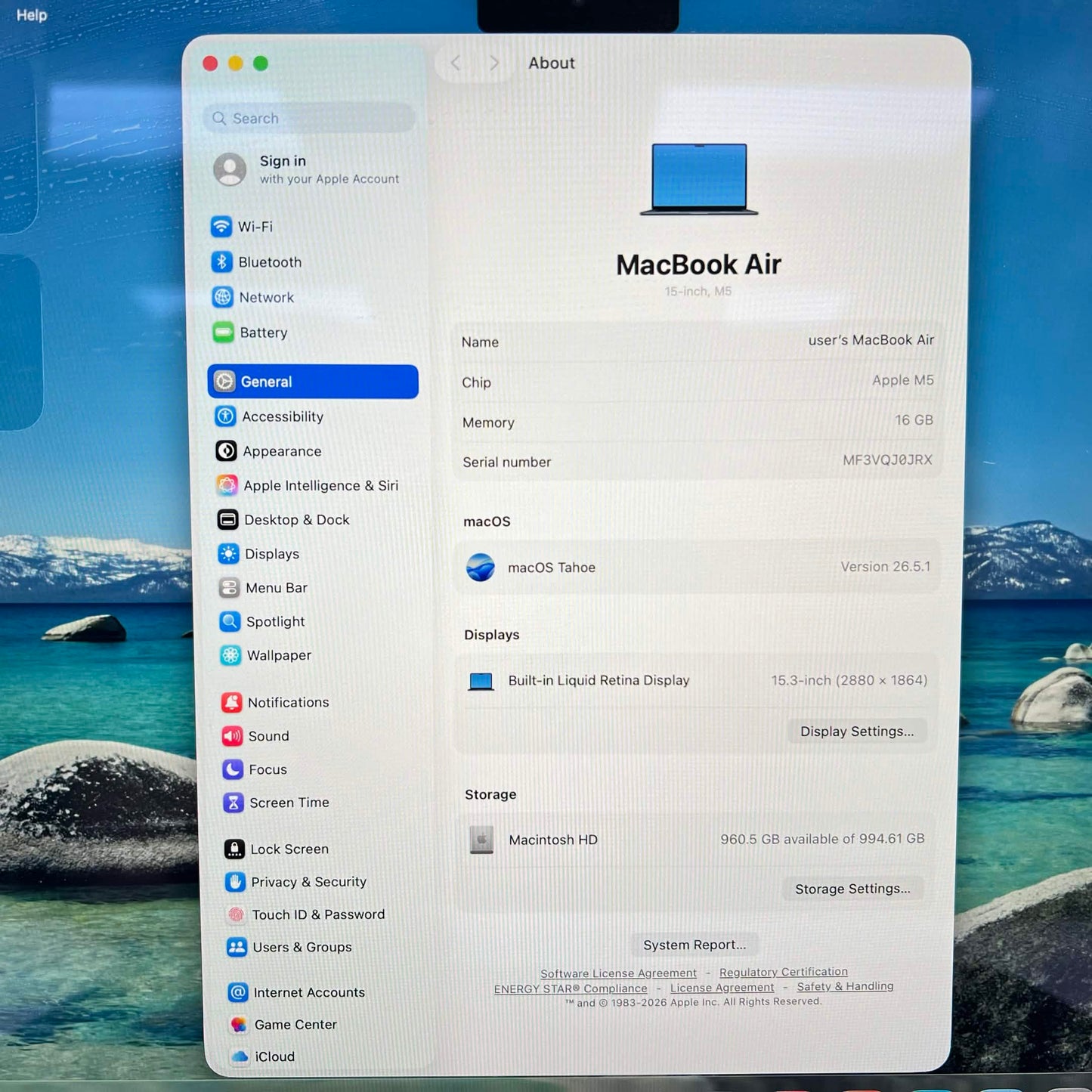Viewport: 1092px width, 1092px height.
Task: Click the user avatar beside Sign in
Action: [230, 169]
